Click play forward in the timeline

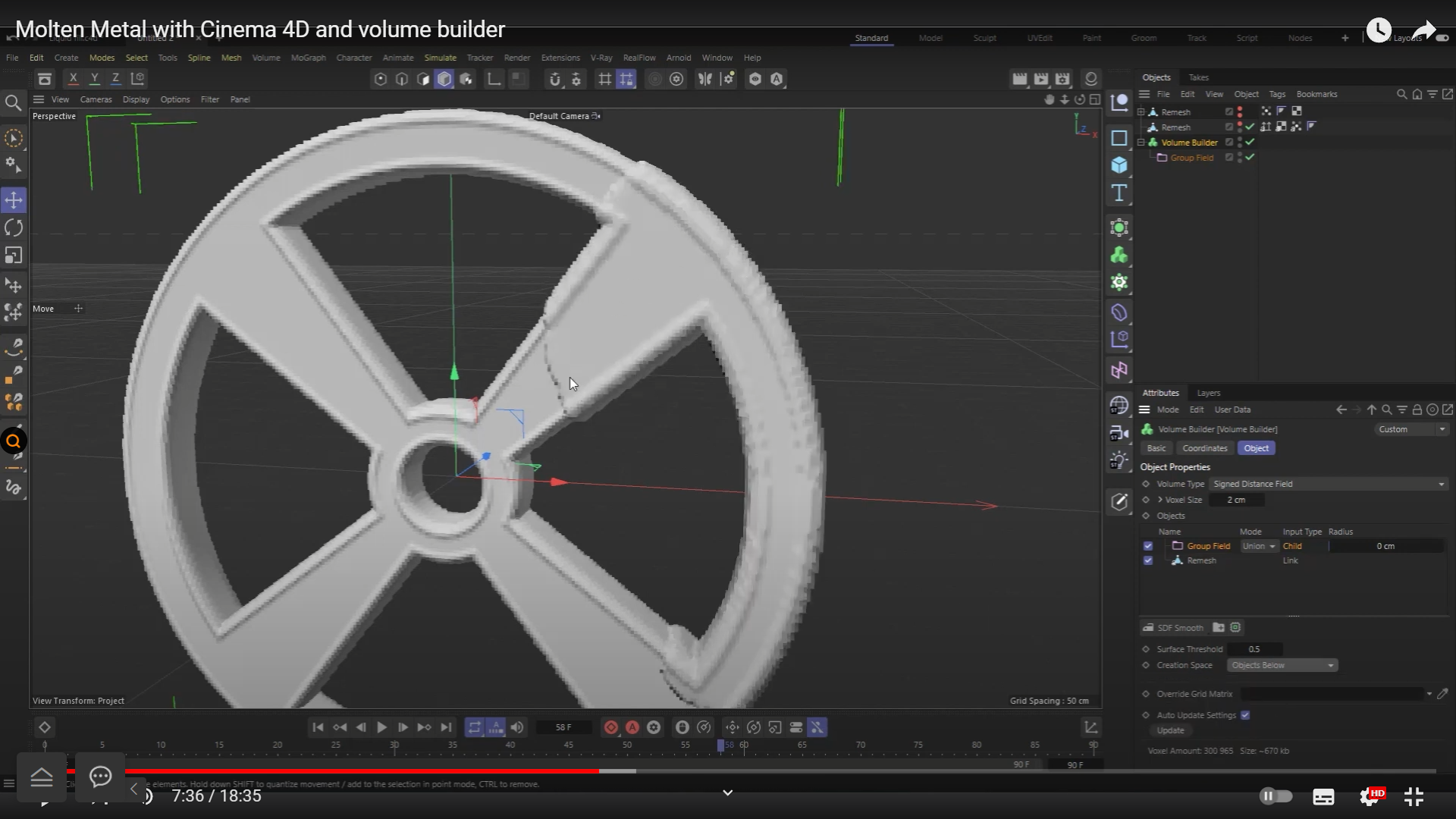point(381,727)
